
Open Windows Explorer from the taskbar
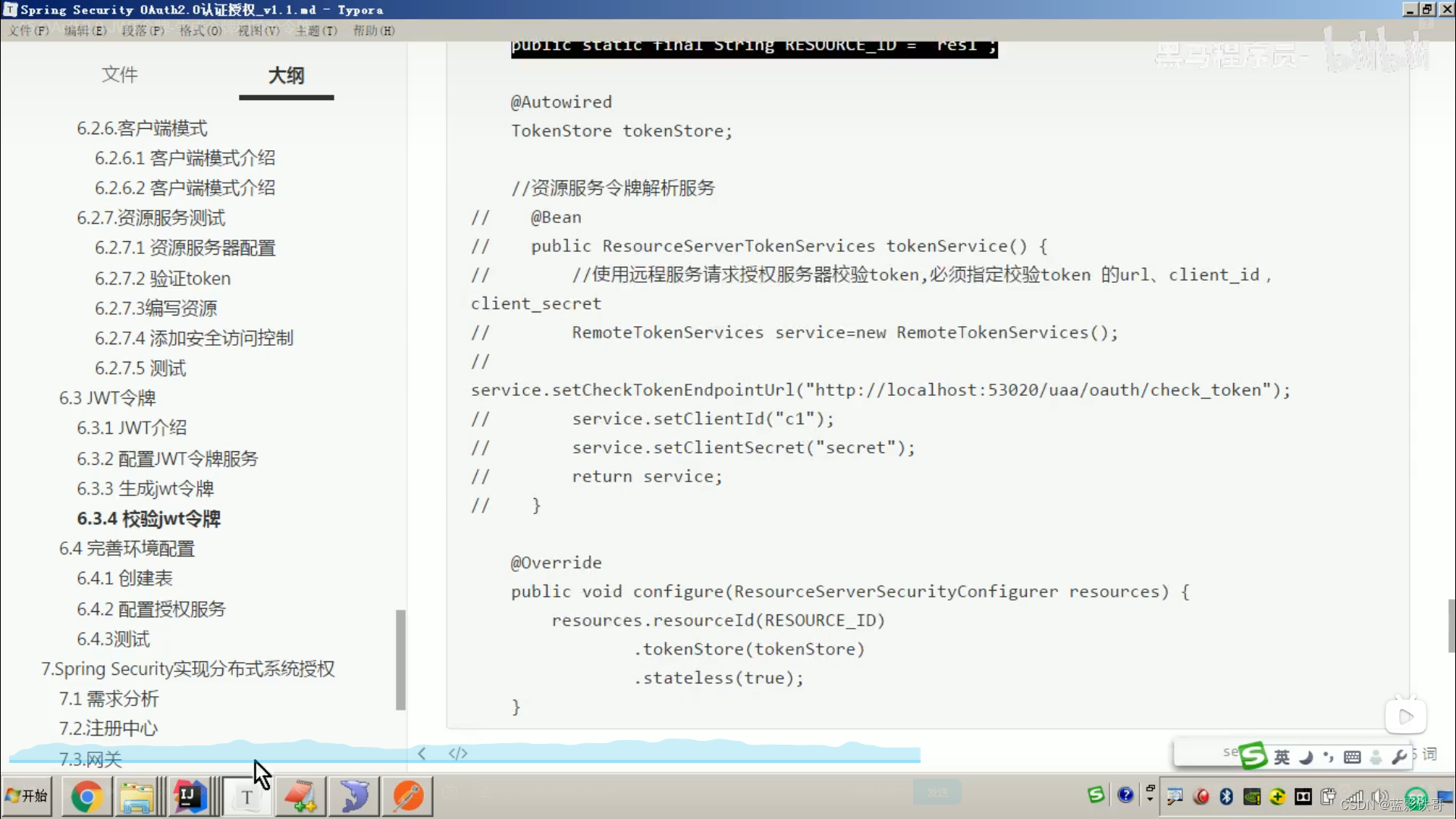coord(136,796)
